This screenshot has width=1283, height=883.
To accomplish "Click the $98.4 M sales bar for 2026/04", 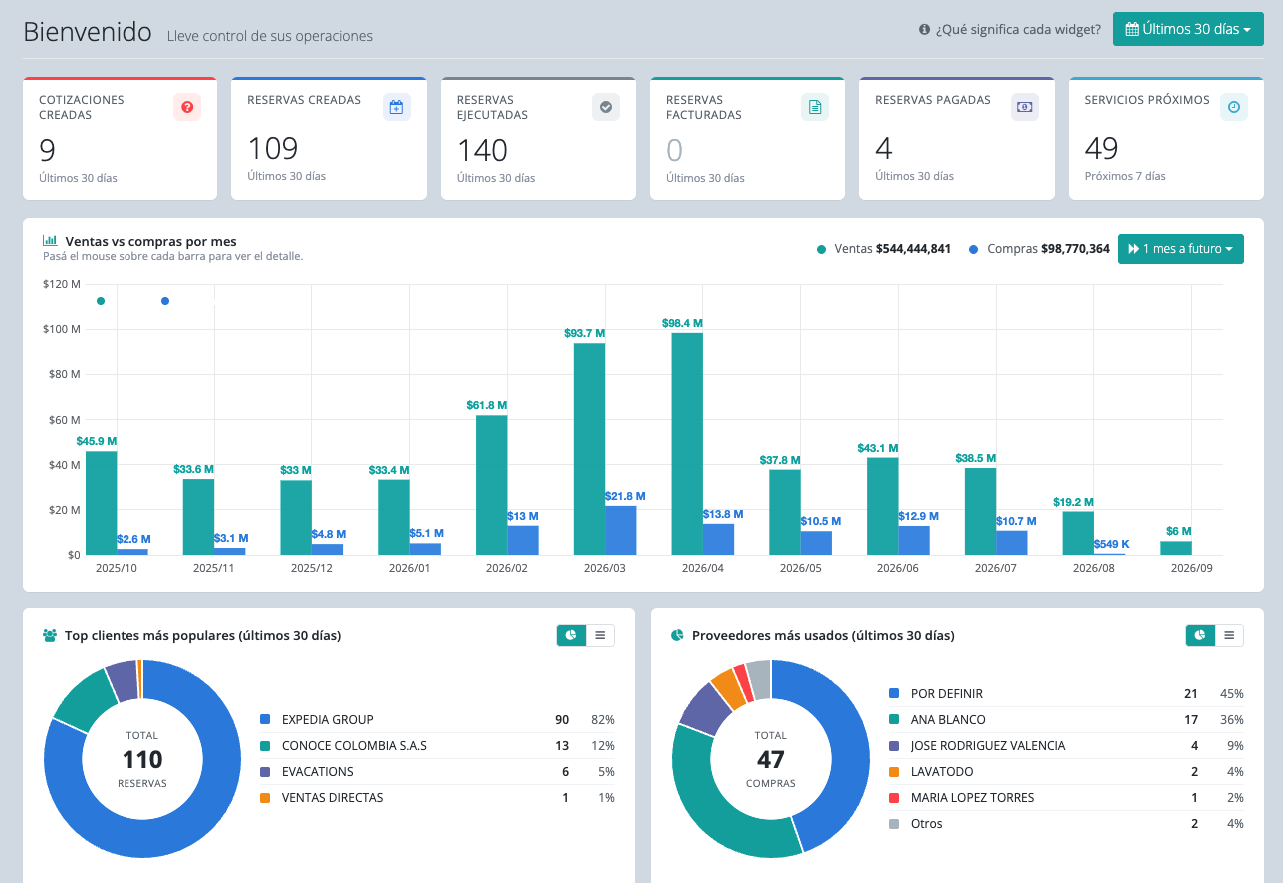I will (x=687, y=444).
